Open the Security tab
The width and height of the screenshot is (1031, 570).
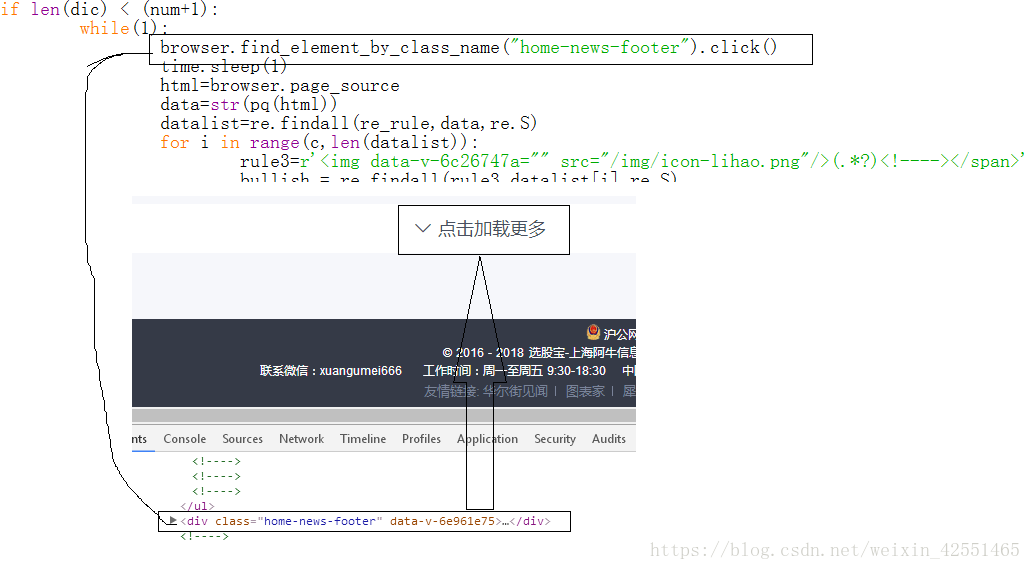click(x=555, y=439)
